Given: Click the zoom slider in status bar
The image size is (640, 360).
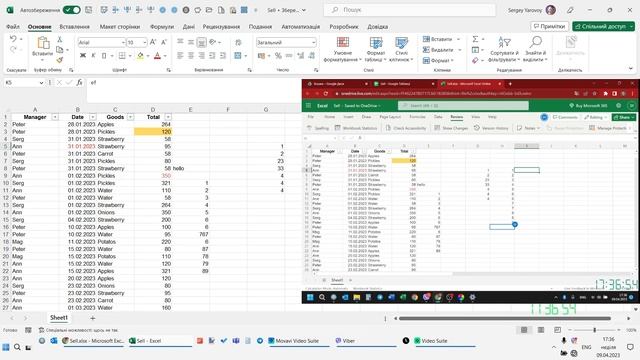Looking at the screenshot, I should coord(594,330).
